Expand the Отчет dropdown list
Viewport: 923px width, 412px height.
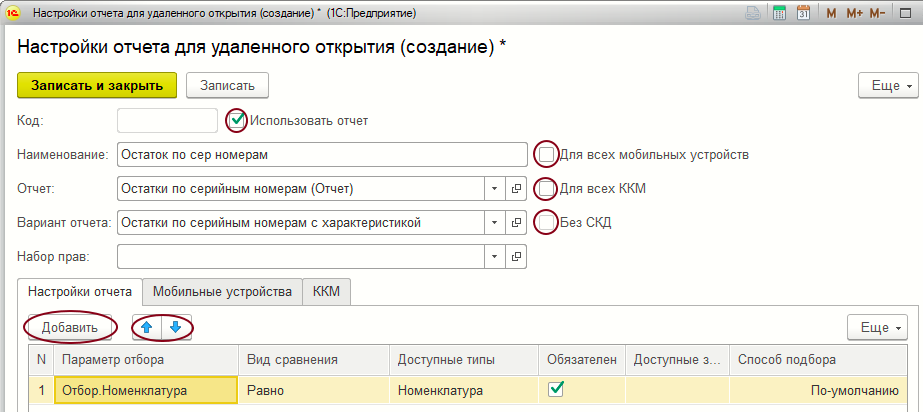pos(495,189)
